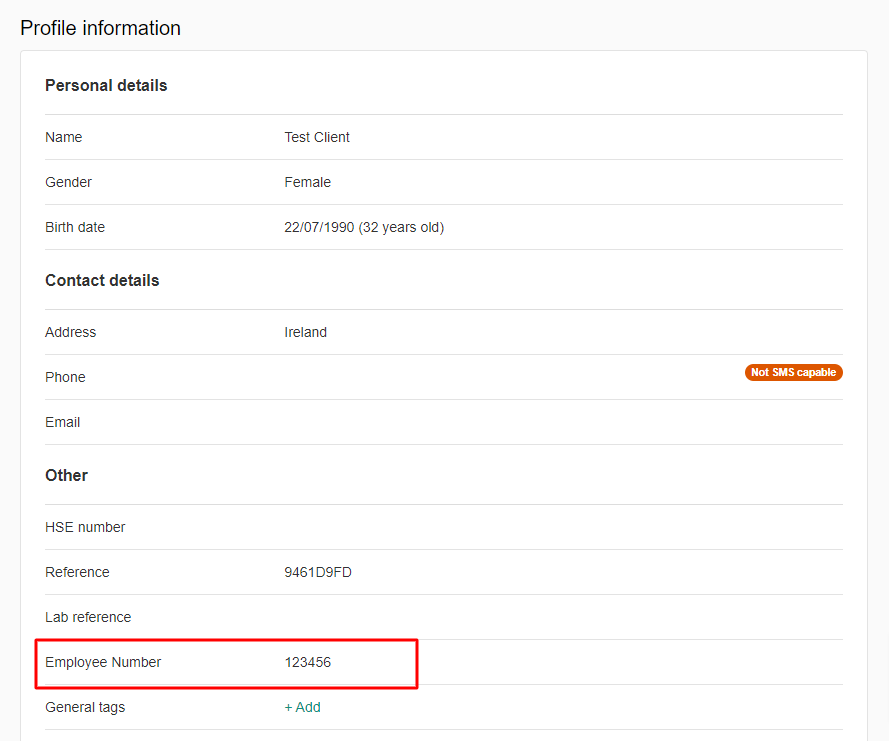Click the Phone row label

pos(65,377)
